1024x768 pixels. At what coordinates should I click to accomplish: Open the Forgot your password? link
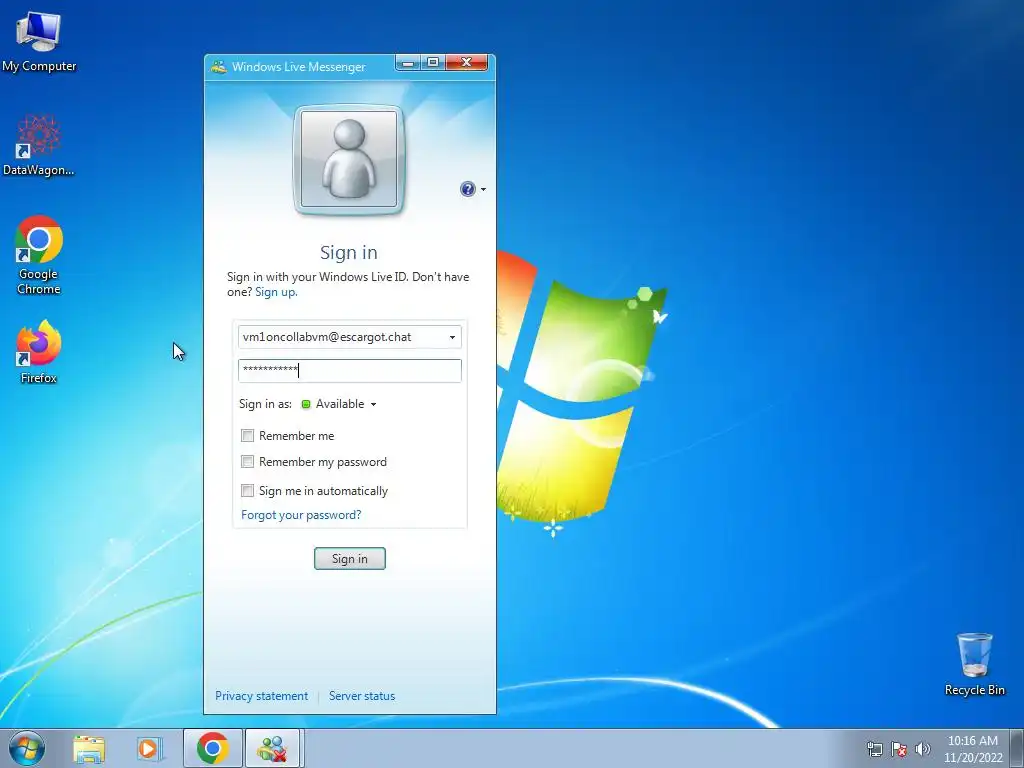tap(301, 515)
